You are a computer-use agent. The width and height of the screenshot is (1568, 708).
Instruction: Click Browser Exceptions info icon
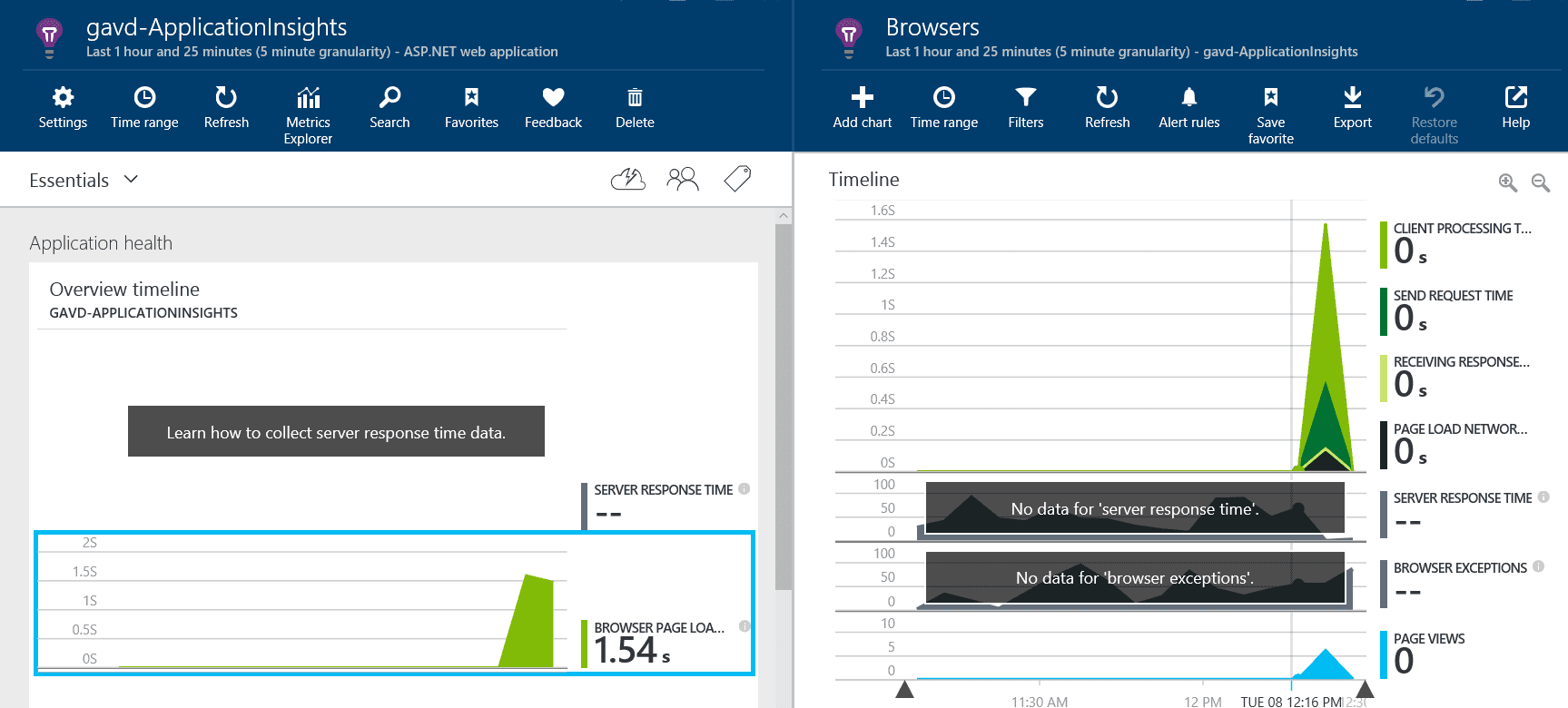point(1538,566)
